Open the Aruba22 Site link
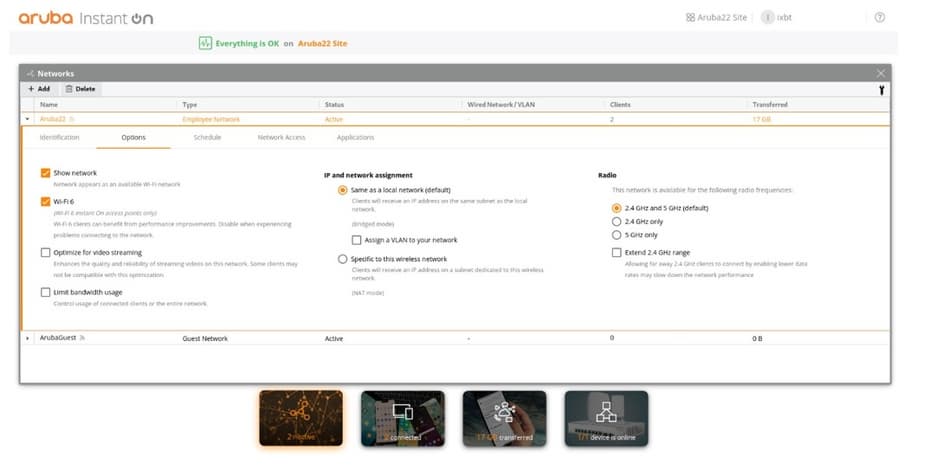Screen dimensions: 937x469 pyautogui.click(x=322, y=43)
